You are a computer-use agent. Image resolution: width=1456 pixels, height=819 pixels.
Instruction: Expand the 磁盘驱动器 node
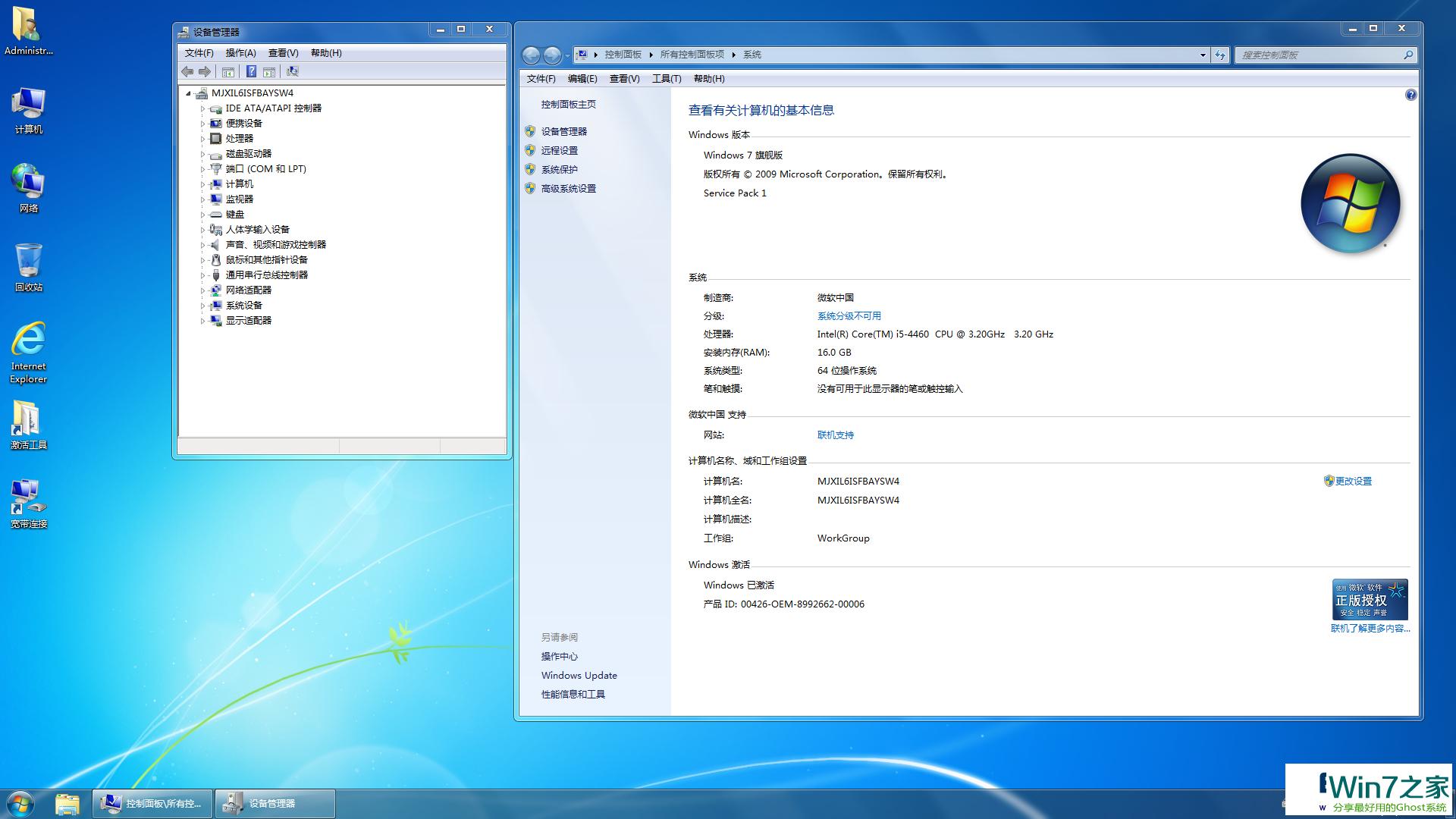pos(202,154)
